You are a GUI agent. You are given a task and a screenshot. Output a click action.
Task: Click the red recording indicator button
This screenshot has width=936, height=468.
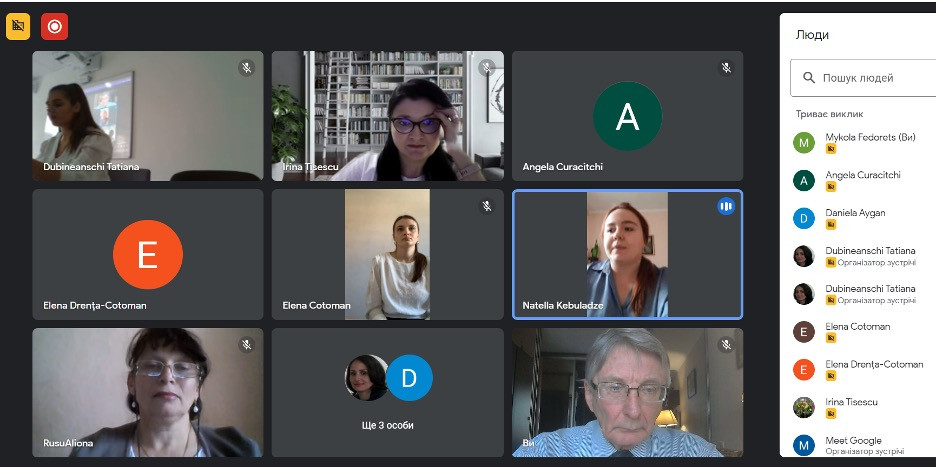tap(54, 26)
